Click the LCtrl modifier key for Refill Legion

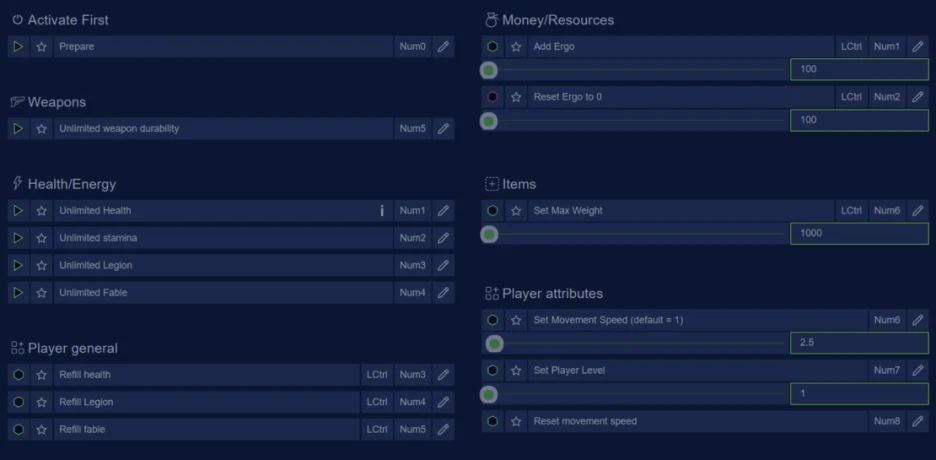coord(377,402)
